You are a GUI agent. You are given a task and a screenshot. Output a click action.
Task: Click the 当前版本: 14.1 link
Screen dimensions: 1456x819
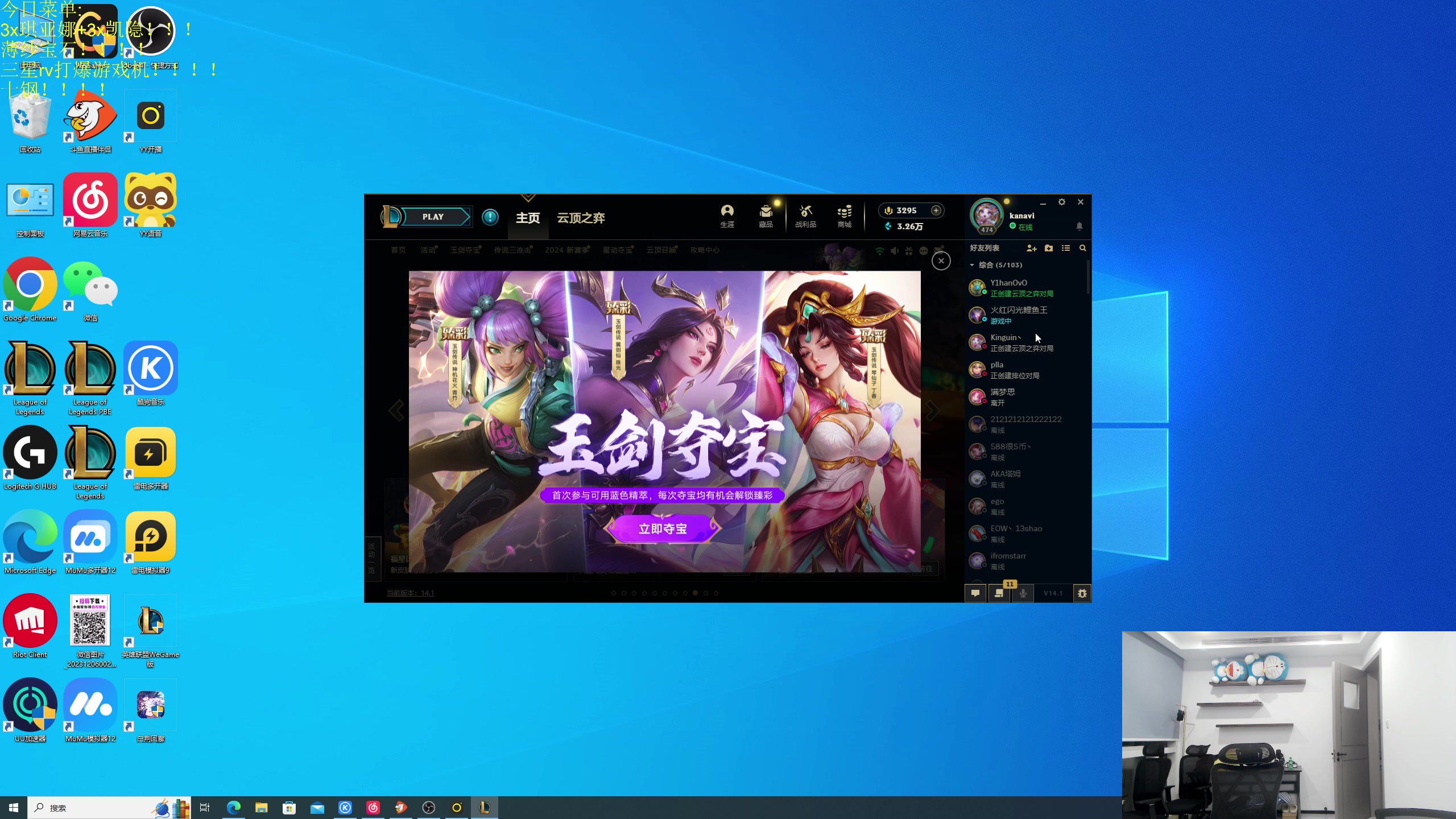(x=410, y=593)
